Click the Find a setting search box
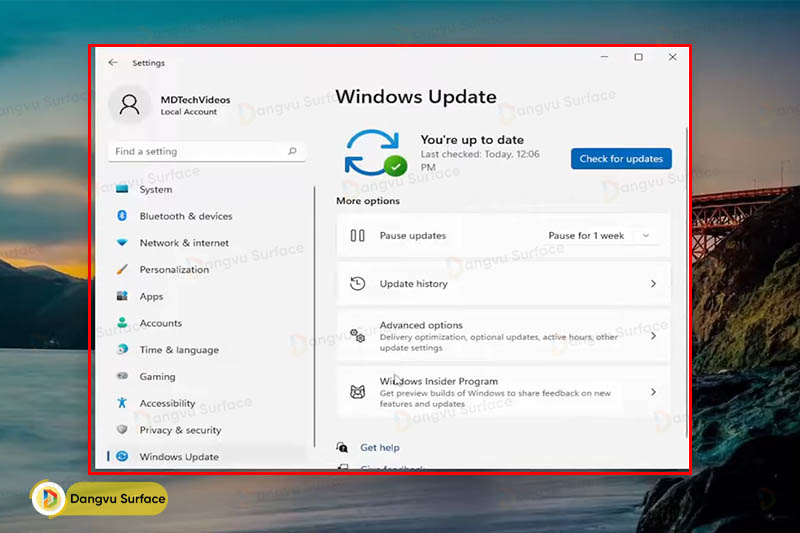The height and width of the screenshot is (533, 800). 207,151
